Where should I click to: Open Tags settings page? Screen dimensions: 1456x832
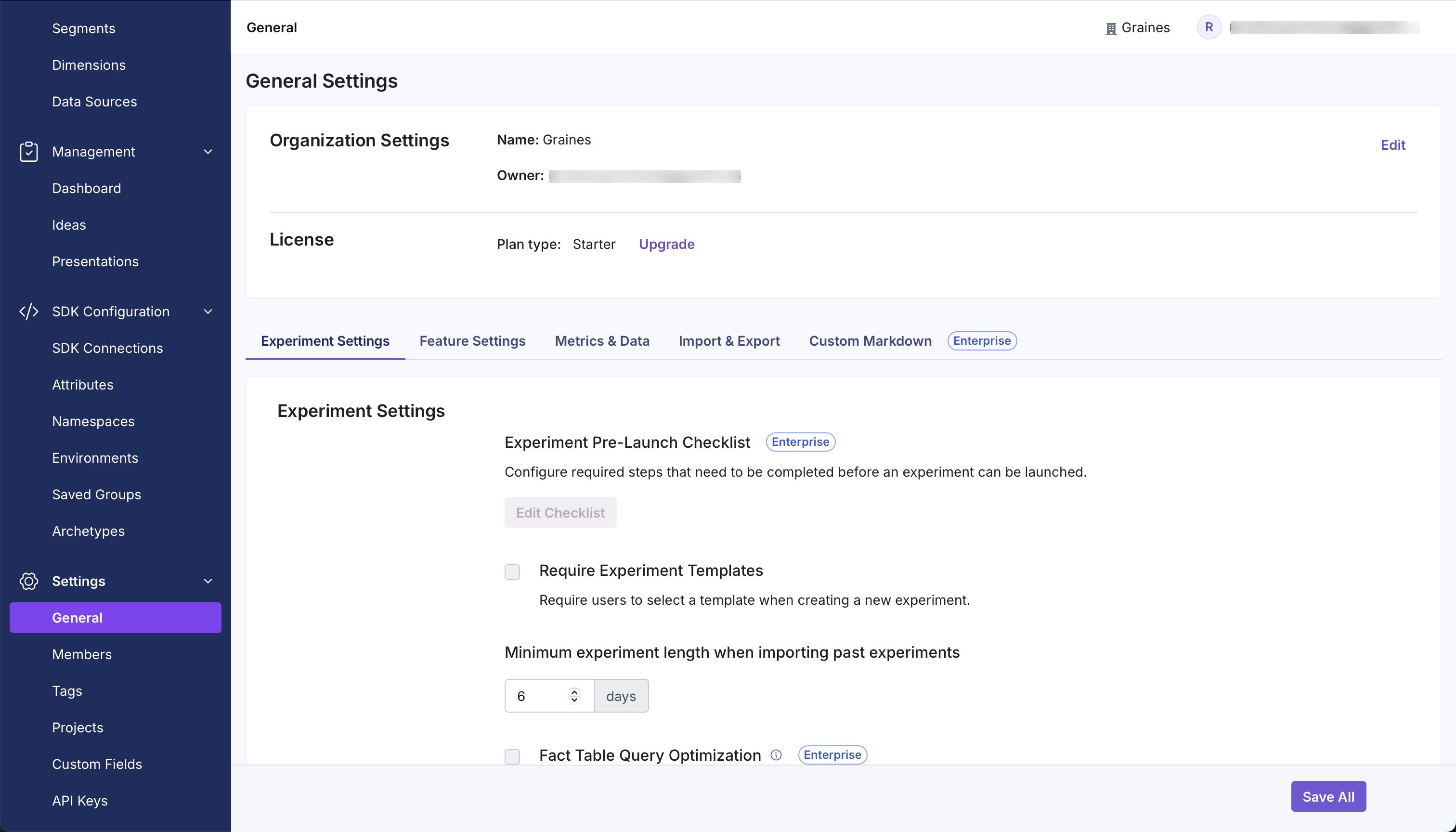67,691
